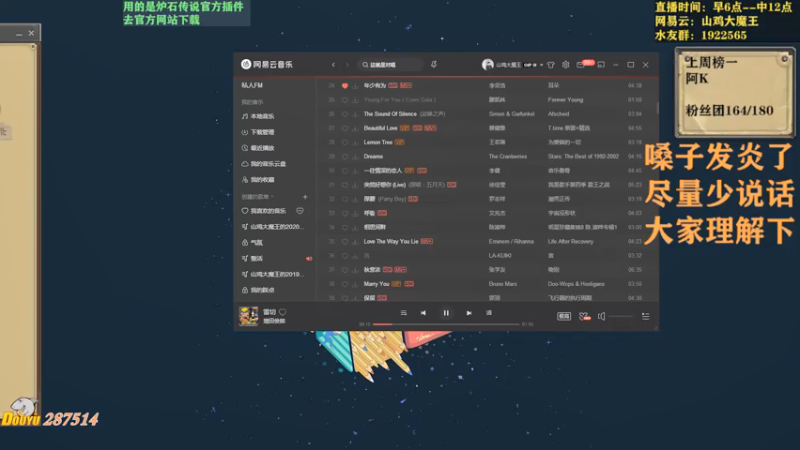
Task: Open the messages mail icon
Action: 581,65
